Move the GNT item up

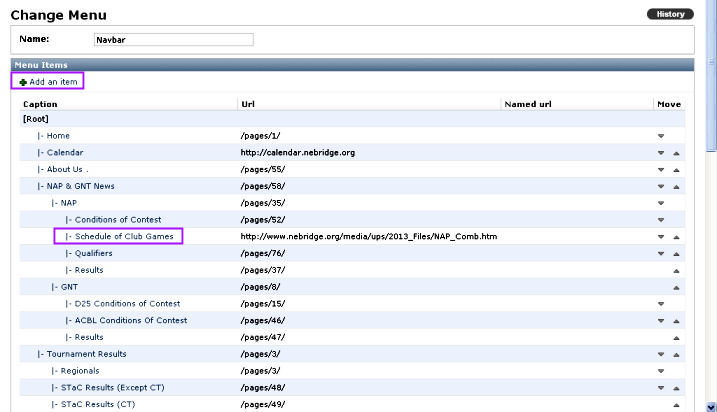pos(676,287)
